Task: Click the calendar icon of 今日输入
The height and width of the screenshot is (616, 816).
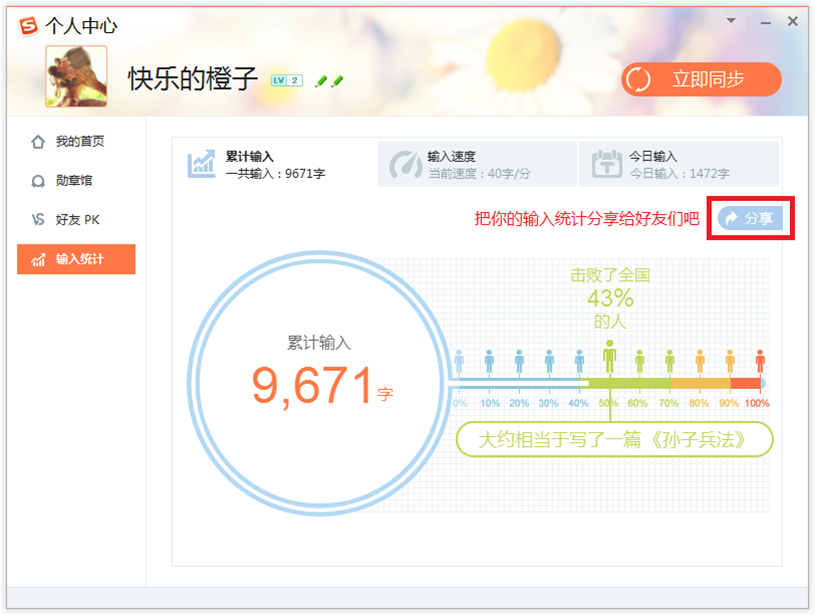Action: point(607,164)
